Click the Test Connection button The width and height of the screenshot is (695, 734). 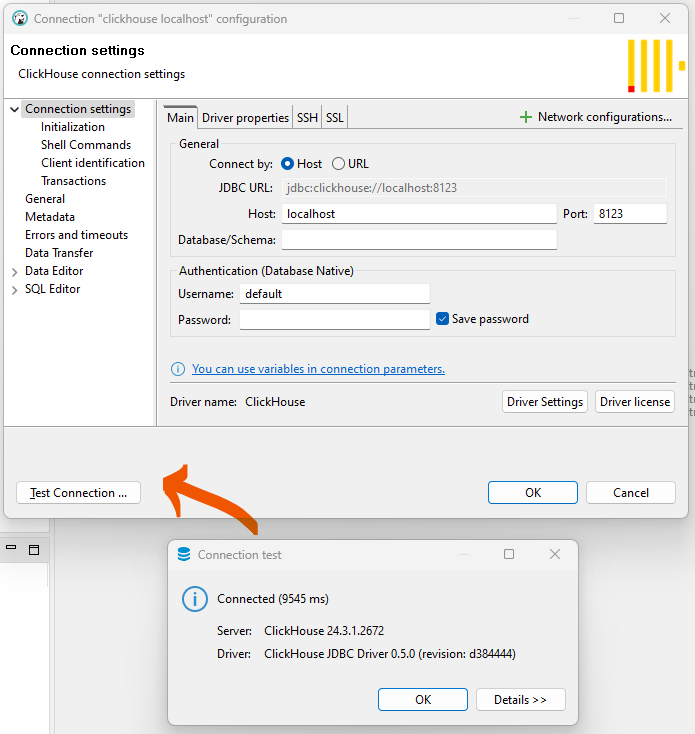click(x=78, y=492)
